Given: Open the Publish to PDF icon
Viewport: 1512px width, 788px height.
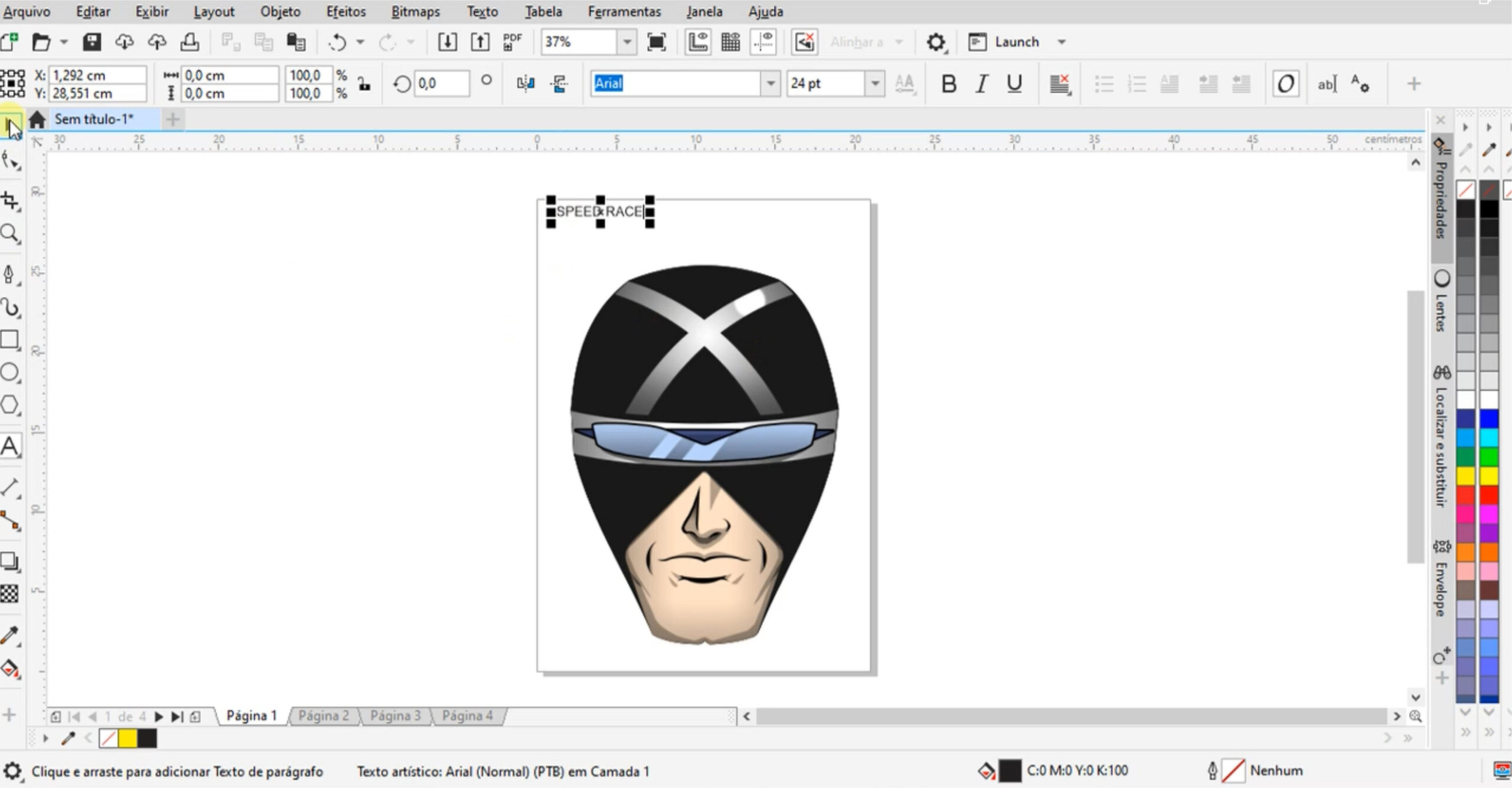Looking at the screenshot, I should click(x=511, y=41).
